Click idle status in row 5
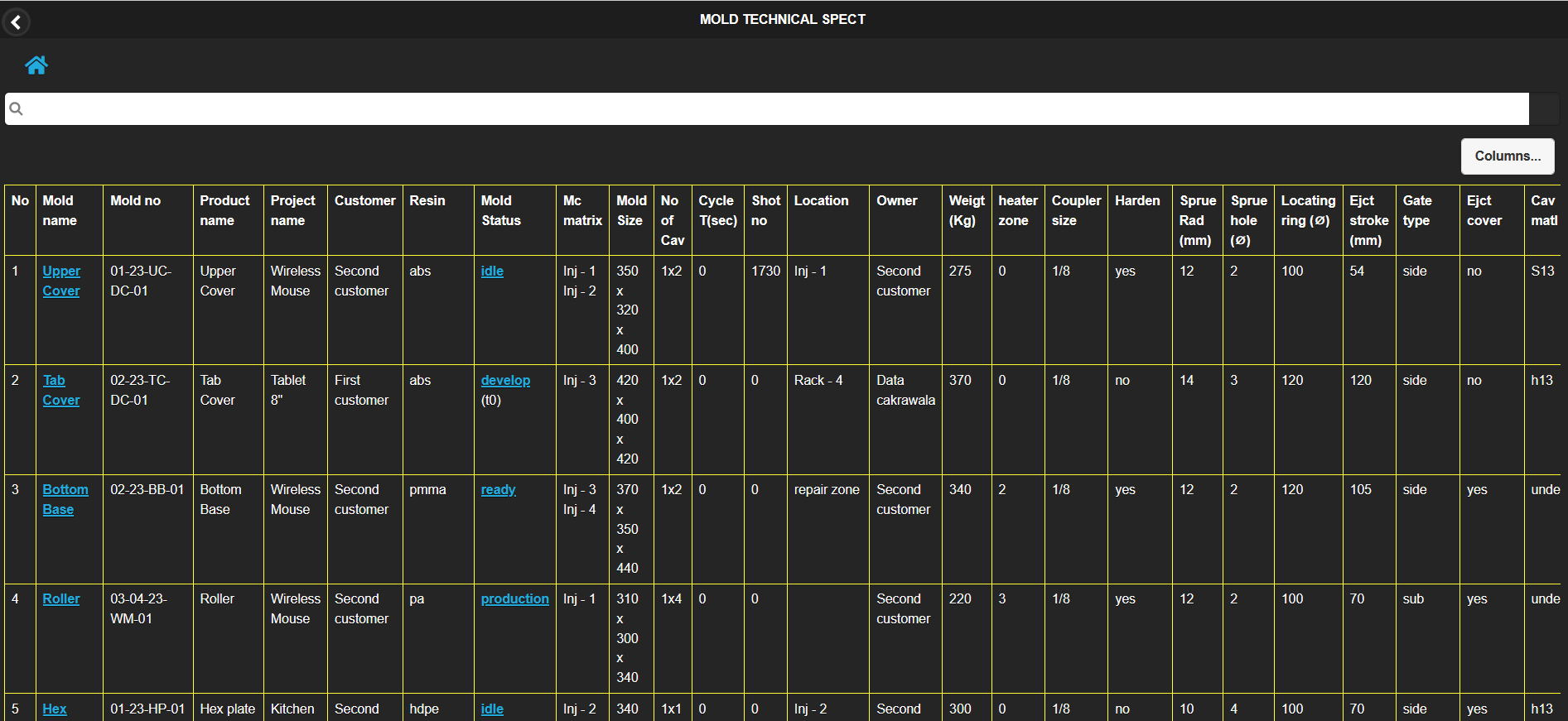This screenshot has width=1568, height=721. pyautogui.click(x=492, y=709)
